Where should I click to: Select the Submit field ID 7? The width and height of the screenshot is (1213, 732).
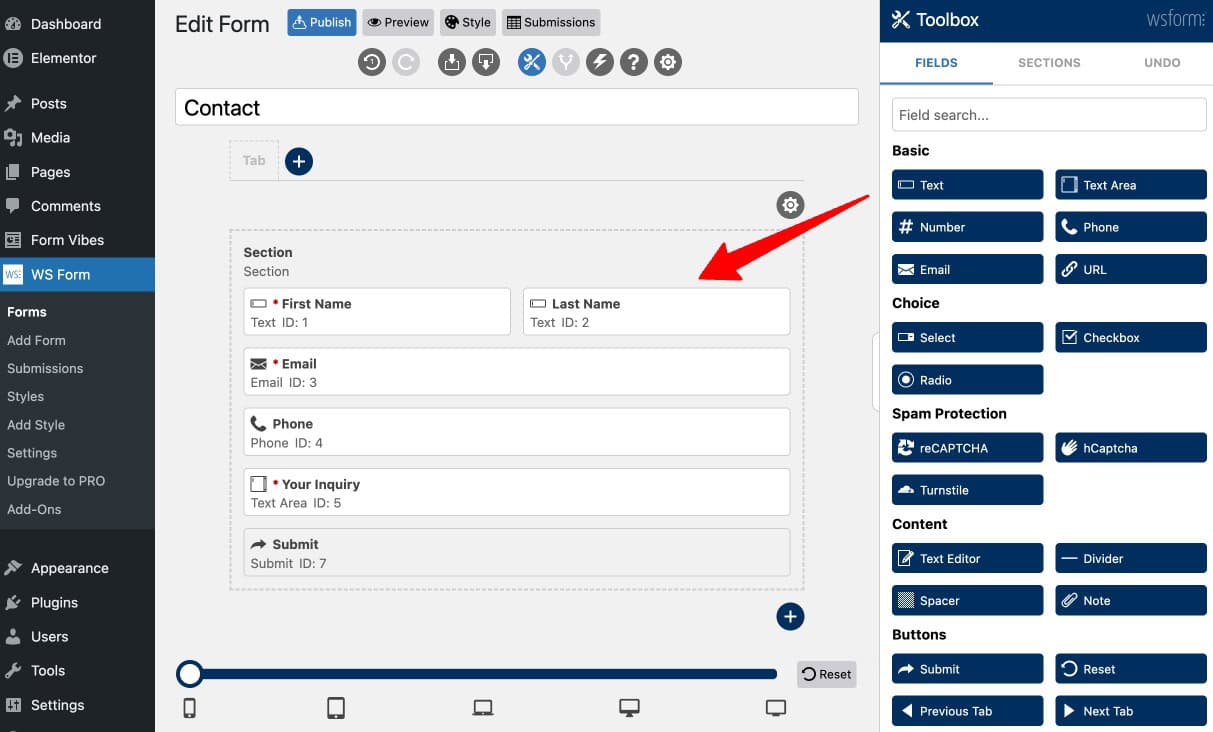517,552
